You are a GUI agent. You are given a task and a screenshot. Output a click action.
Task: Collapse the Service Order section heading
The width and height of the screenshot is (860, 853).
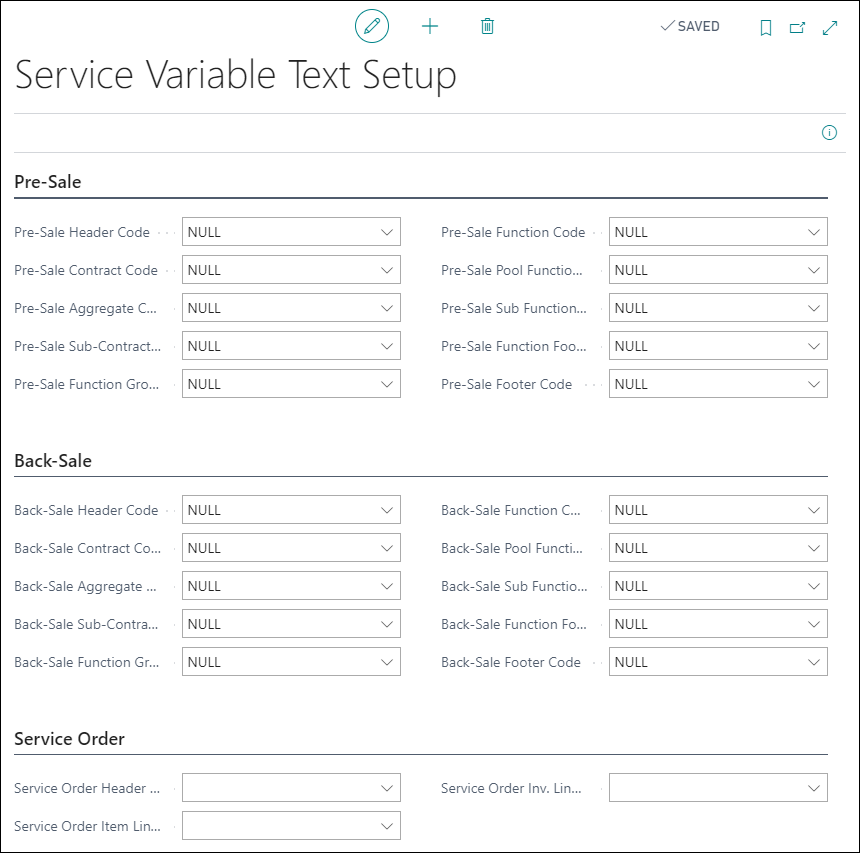(x=70, y=738)
